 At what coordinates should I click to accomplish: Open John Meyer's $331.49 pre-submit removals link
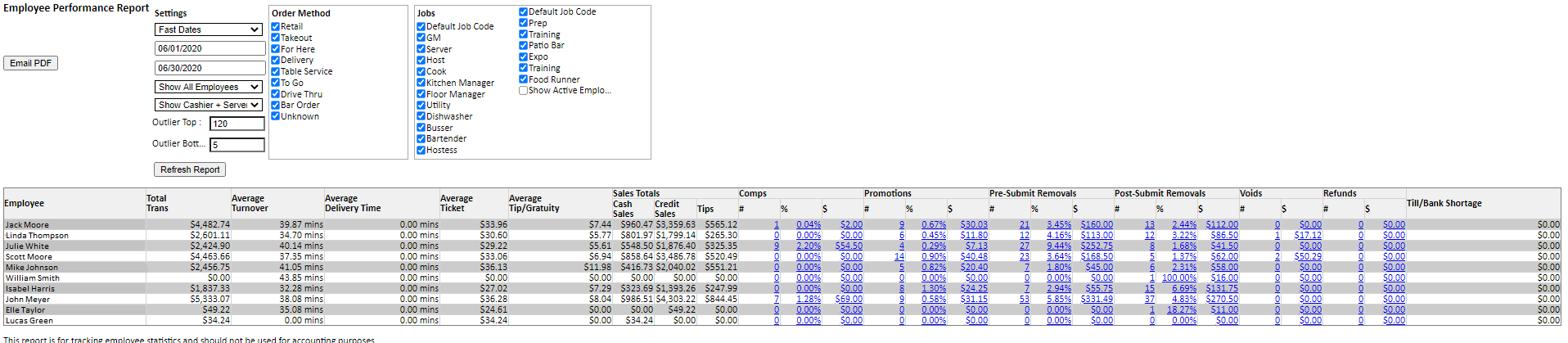(x=1096, y=300)
